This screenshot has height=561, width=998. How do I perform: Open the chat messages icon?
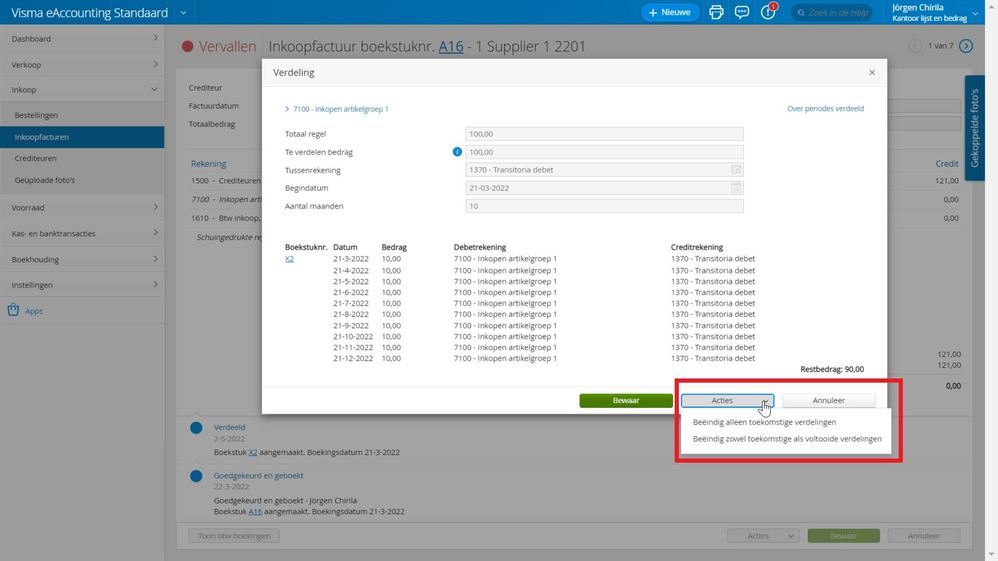coord(741,12)
